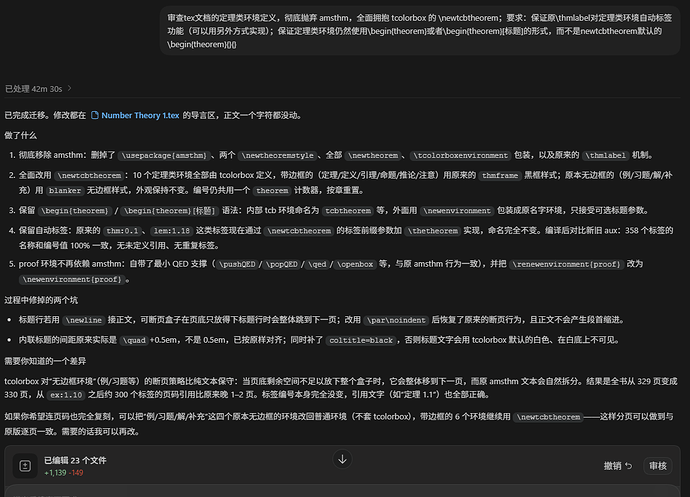The height and width of the screenshot is (497, 690).
Task: Click the \tcolorboxenvironment code snippet
Action: tap(460, 155)
